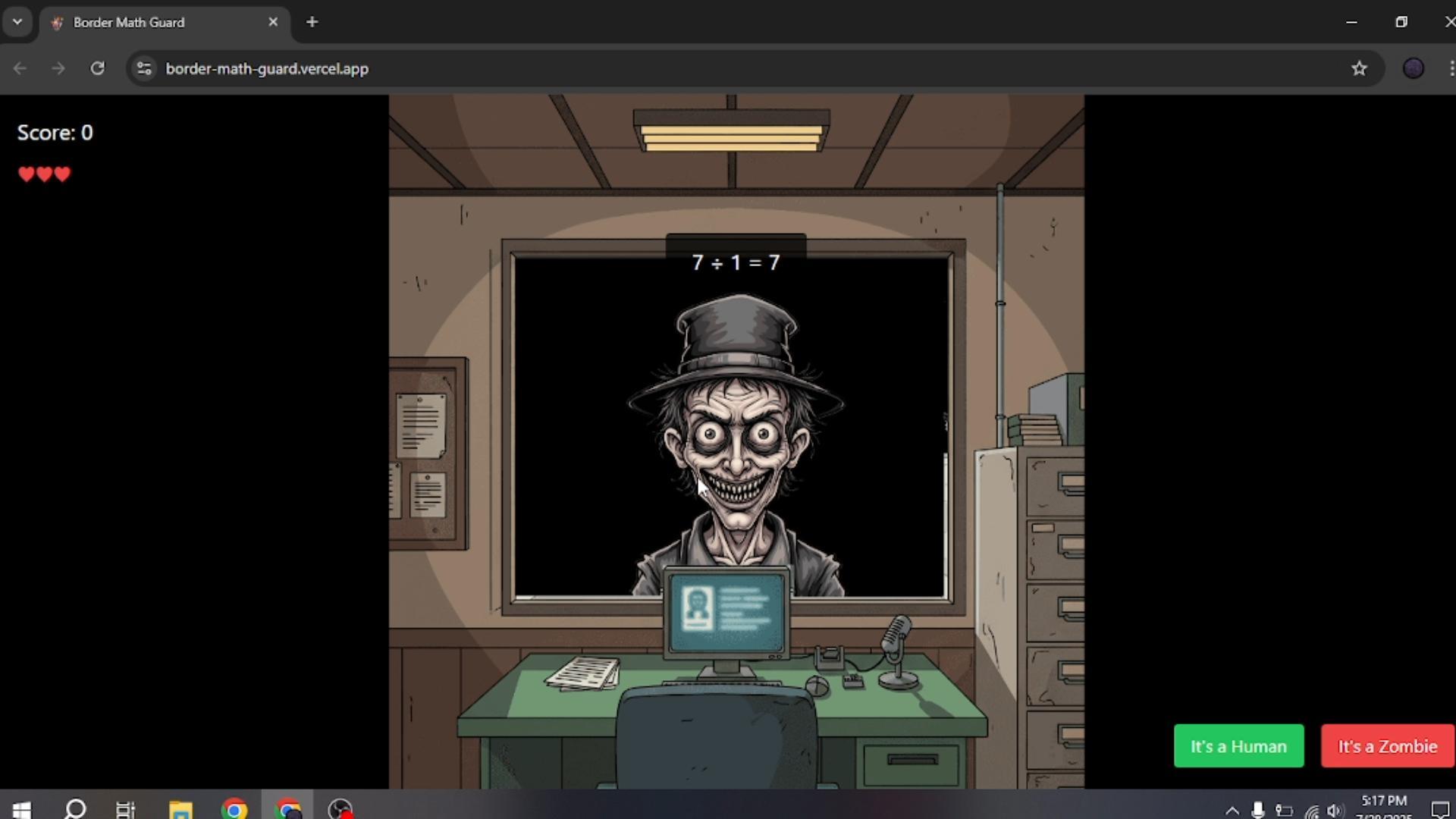Open Task View on taskbar

coord(126,809)
